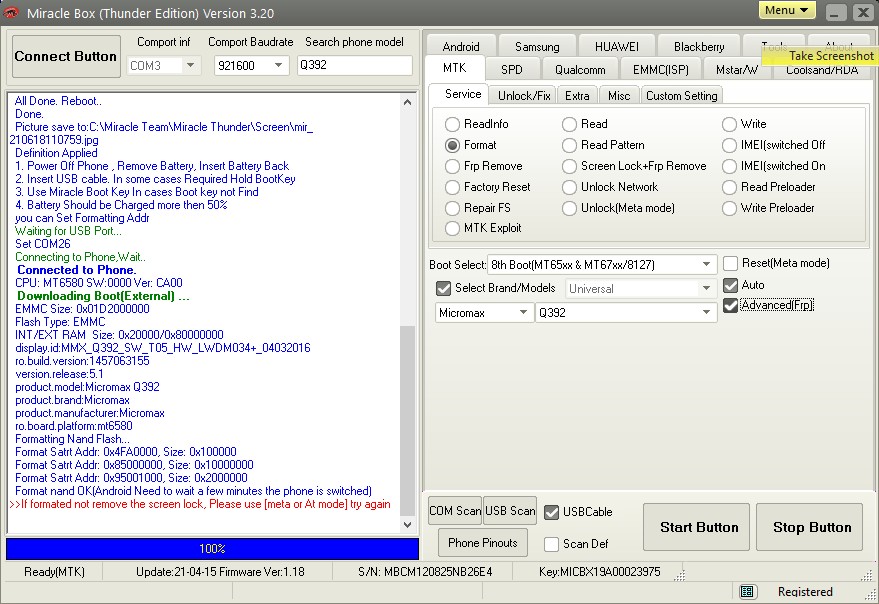The image size is (879, 604).
Task: Click the 'Ready(MTK)' status bar entry
Action: pyautogui.click(x=54, y=572)
